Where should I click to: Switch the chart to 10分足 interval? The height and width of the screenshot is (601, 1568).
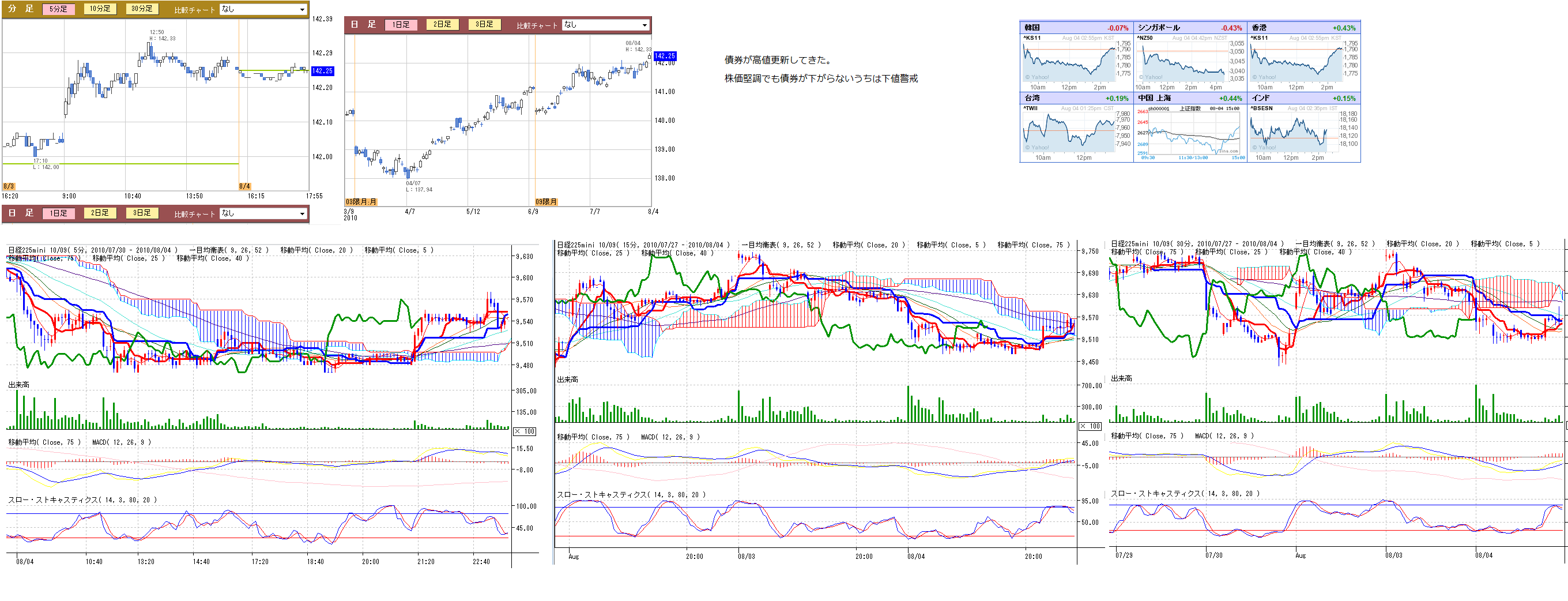coord(100,9)
